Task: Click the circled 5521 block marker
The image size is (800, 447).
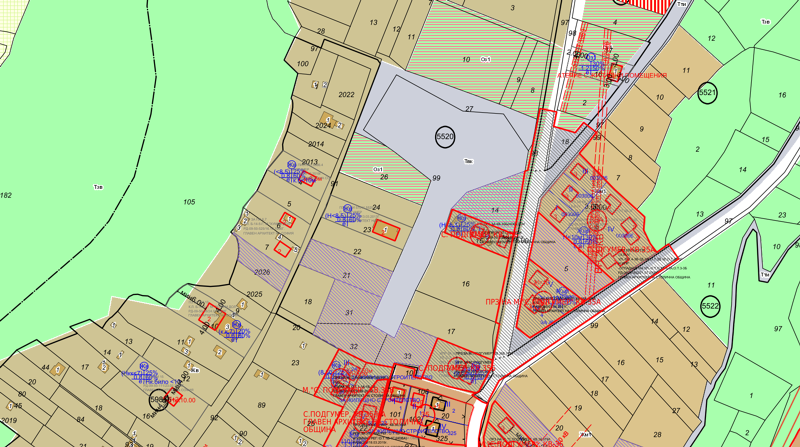Action: coord(708,93)
